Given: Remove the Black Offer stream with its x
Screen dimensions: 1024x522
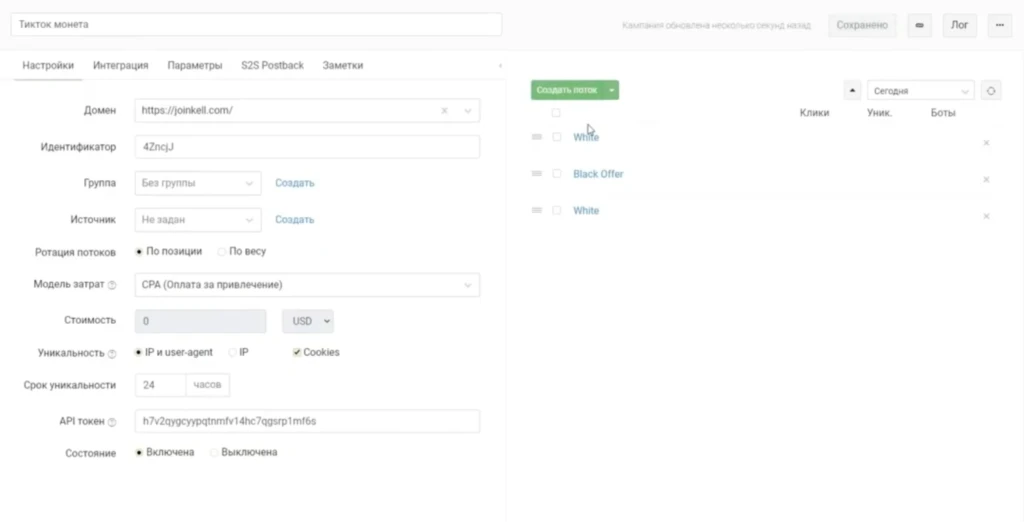Looking at the screenshot, I should [986, 179].
